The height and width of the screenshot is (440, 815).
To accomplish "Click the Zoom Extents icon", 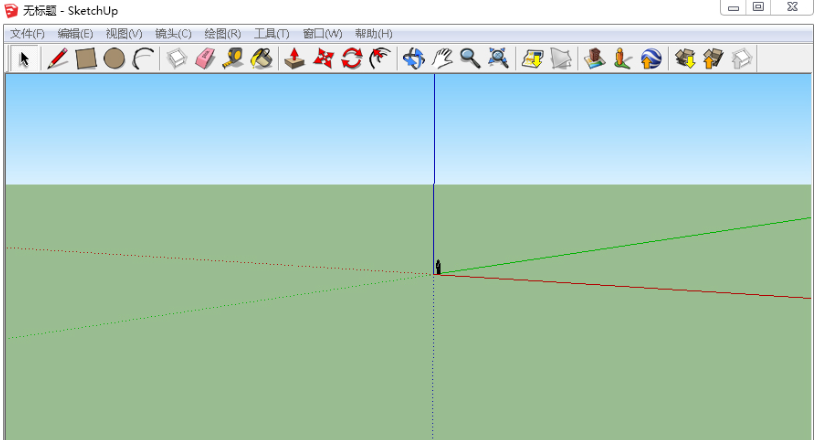I will pos(498,58).
